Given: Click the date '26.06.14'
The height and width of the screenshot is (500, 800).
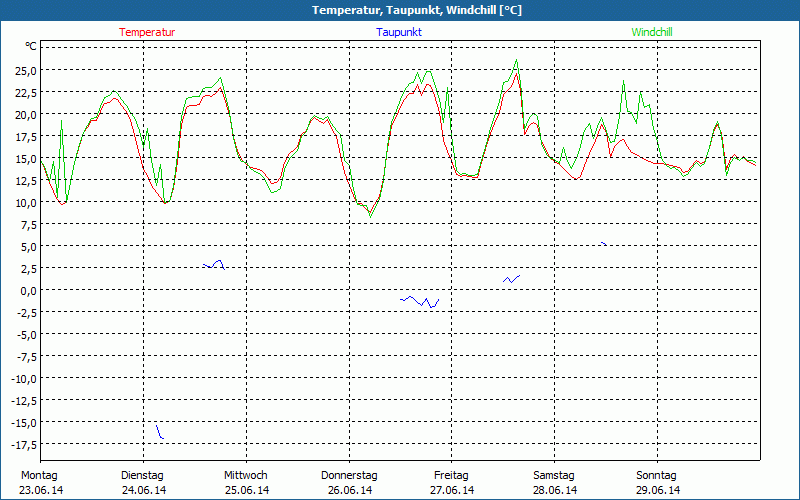Looking at the screenshot, I should [350, 490].
